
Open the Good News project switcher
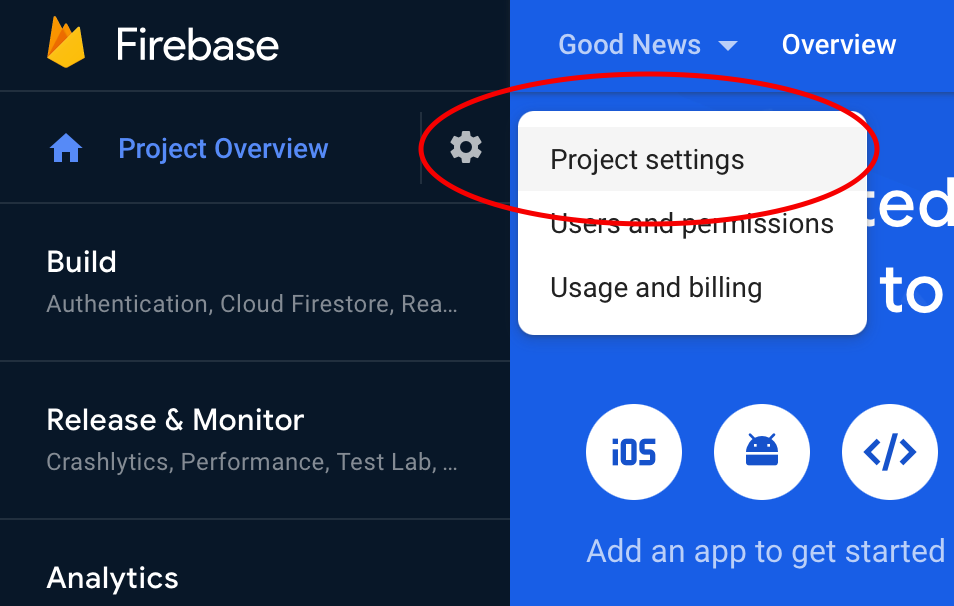pos(629,44)
